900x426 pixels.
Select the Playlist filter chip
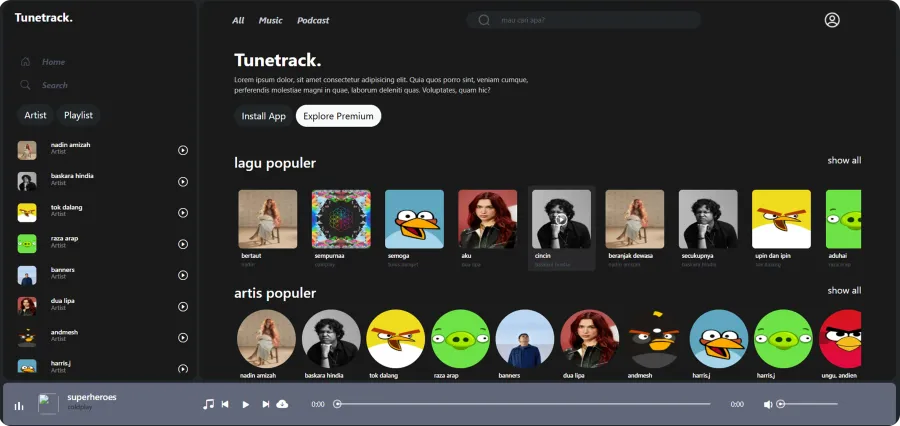(78, 115)
